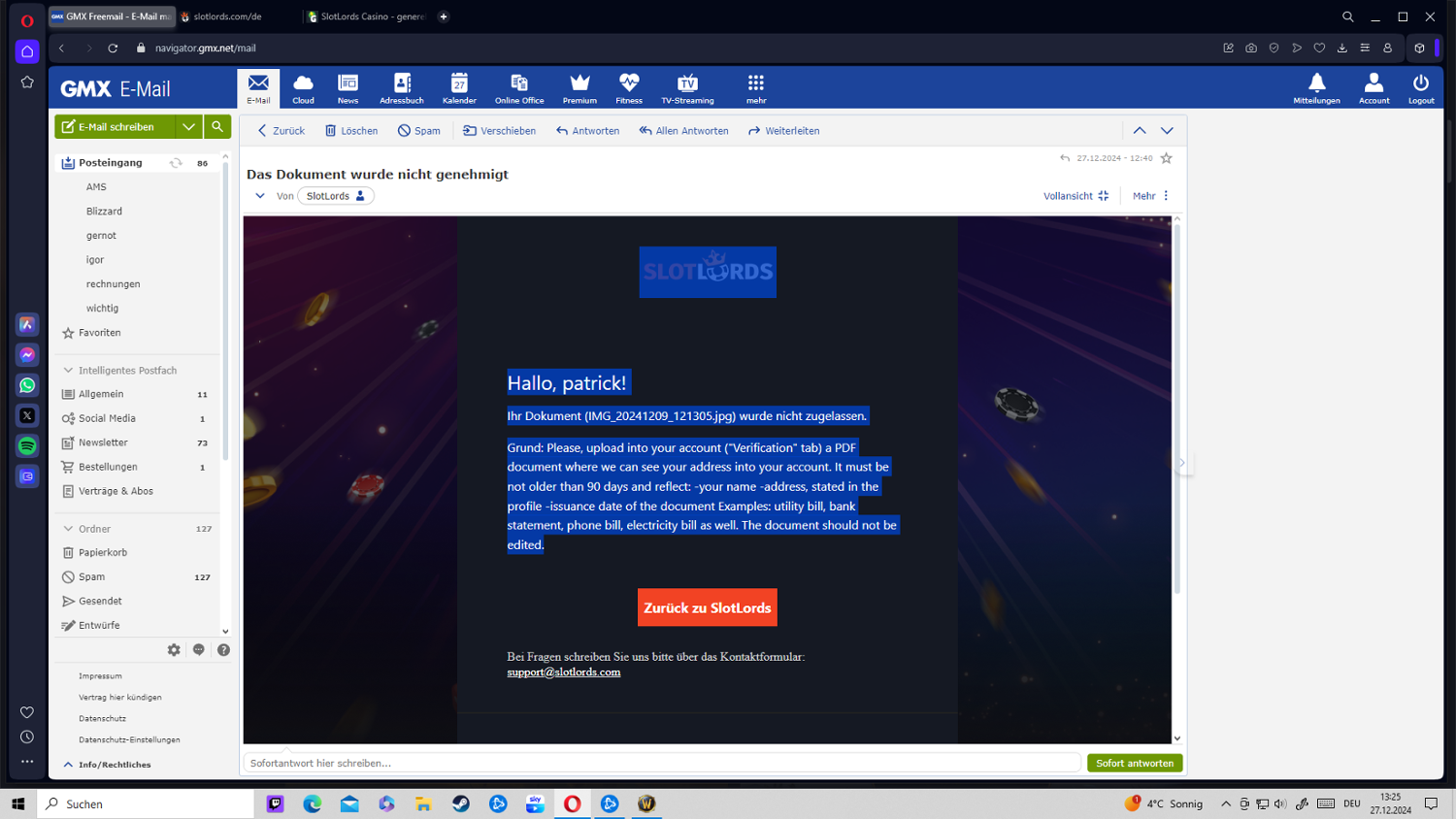
Task: Open the settings gear in the sidebar
Action: pyautogui.click(x=174, y=650)
